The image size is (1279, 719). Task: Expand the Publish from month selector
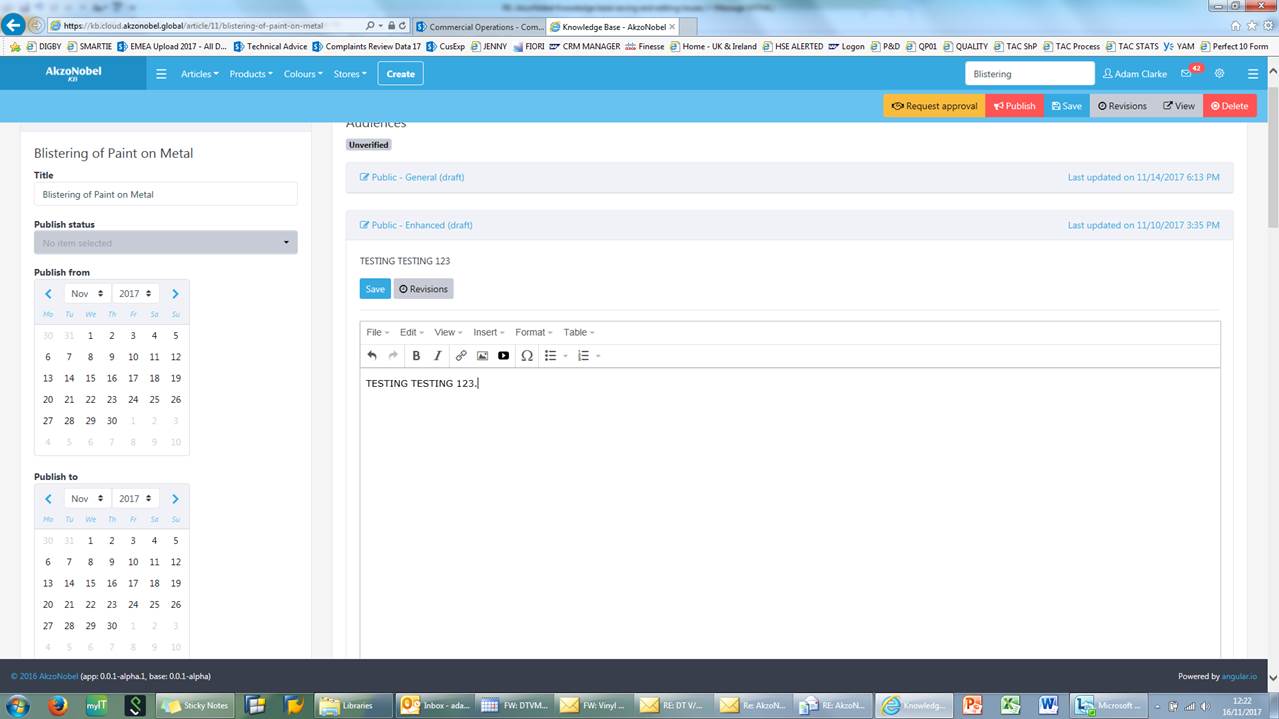point(87,294)
